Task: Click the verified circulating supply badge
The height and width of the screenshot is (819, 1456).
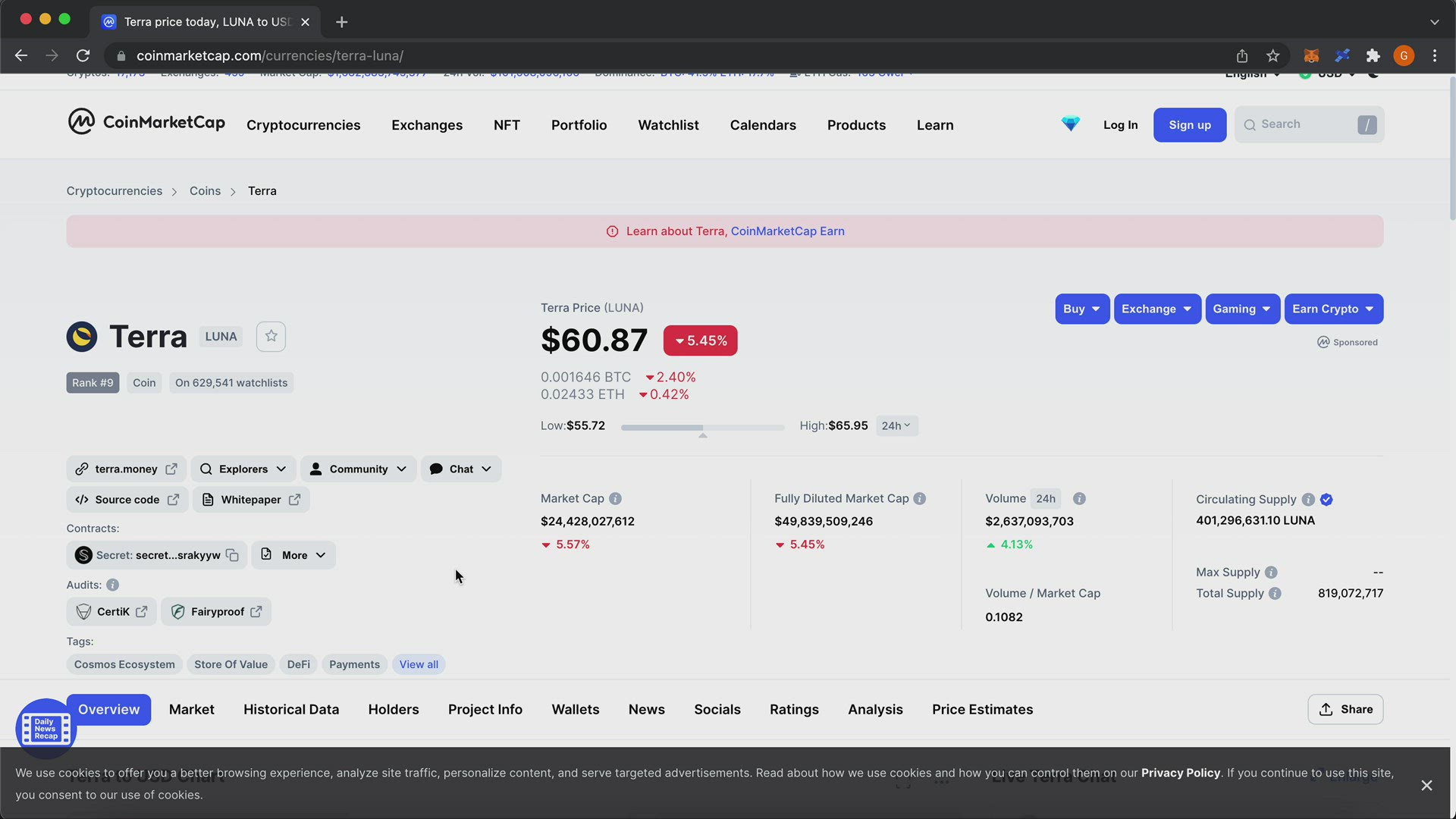Action: [1326, 500]
